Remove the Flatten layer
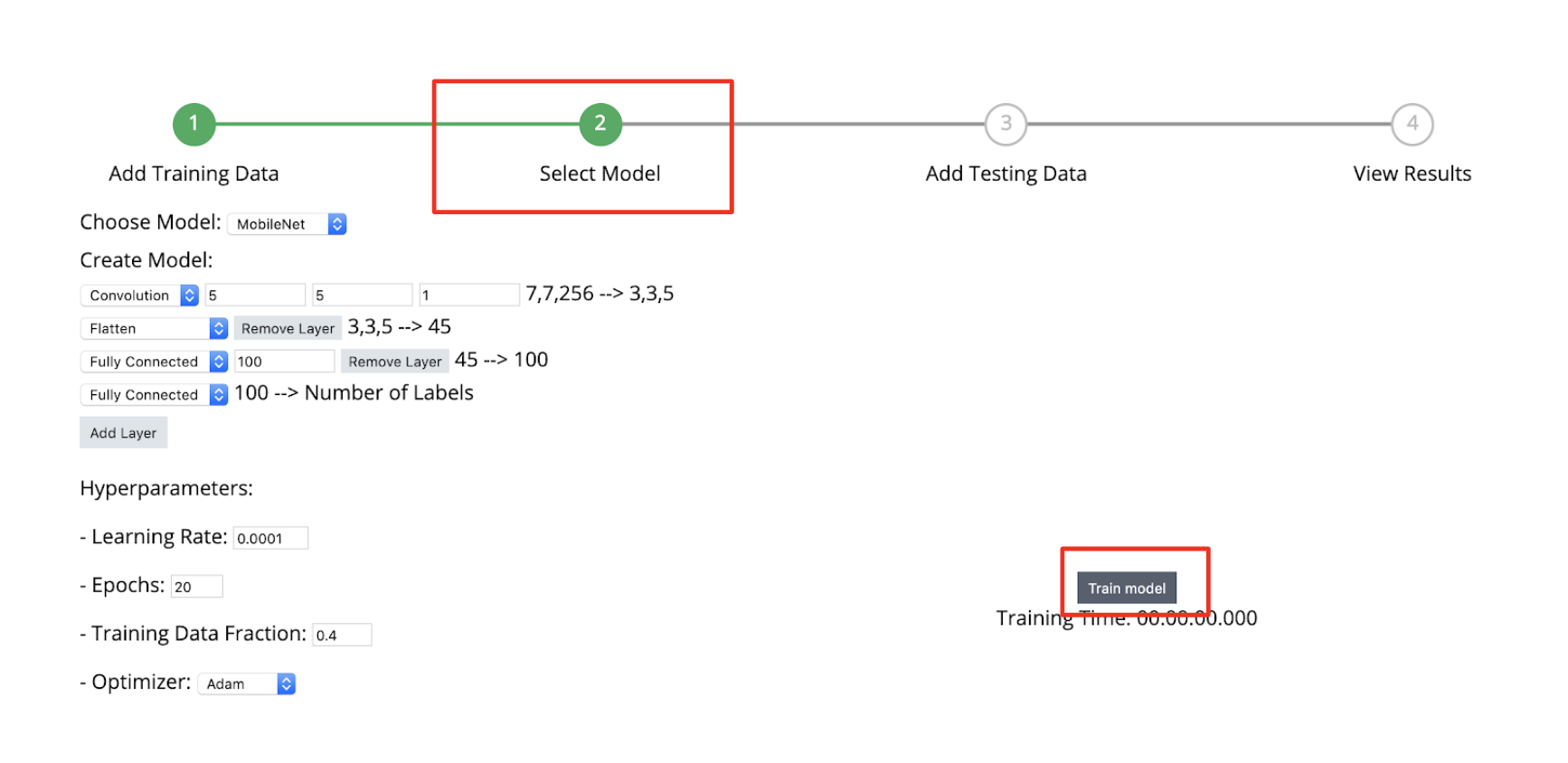 pyautogui.click(x=288, y=329)
